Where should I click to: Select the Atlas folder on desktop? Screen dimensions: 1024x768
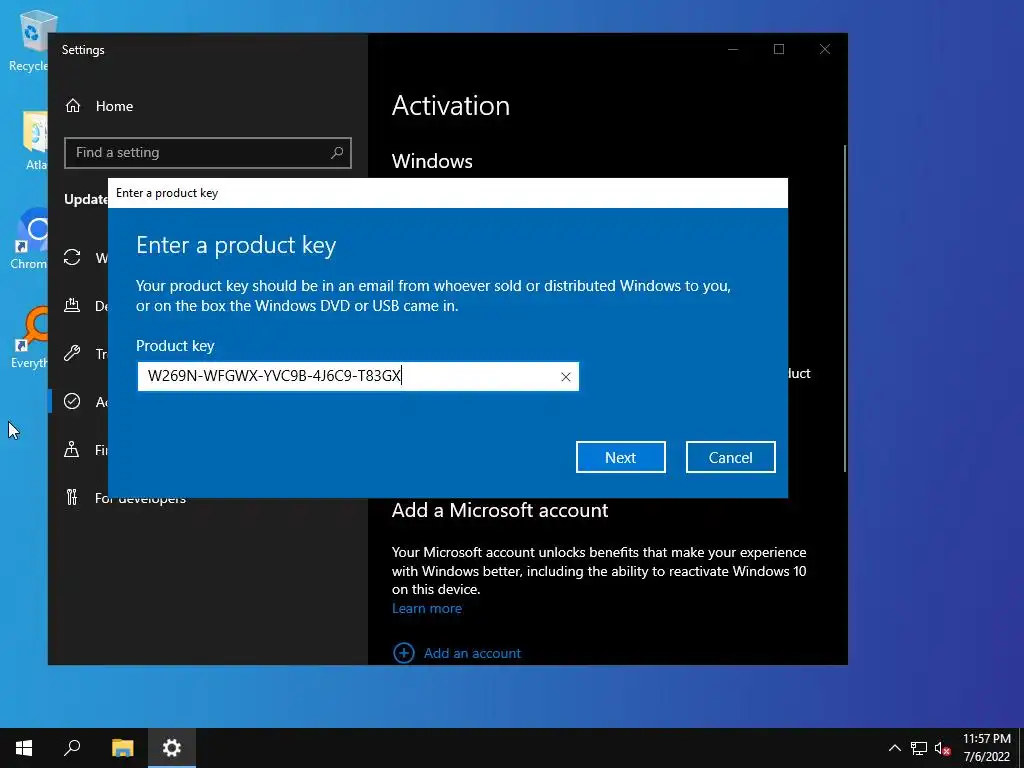pyautogui.click(x=34, y=140)
